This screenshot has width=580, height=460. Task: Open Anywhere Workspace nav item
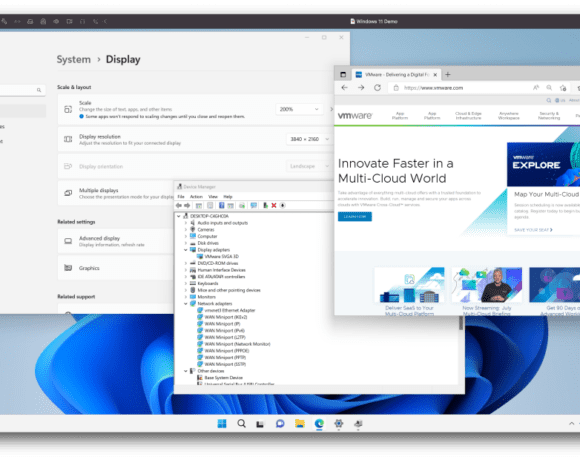(509, 116)
